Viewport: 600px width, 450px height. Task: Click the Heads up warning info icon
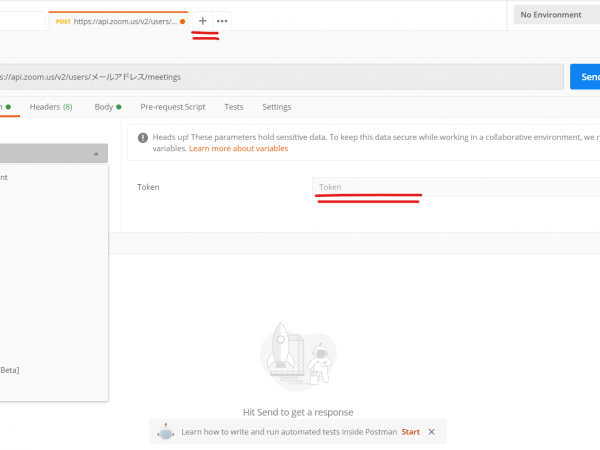point(143,138)
